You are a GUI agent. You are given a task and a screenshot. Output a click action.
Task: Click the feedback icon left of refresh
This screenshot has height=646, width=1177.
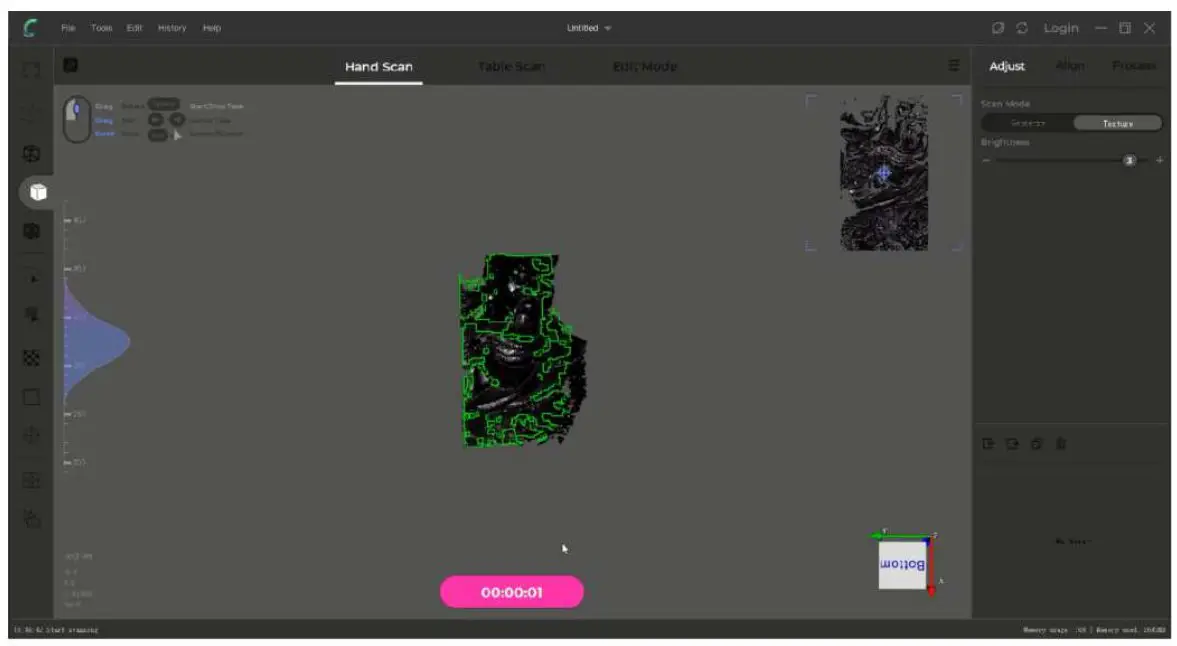point(998,28)
